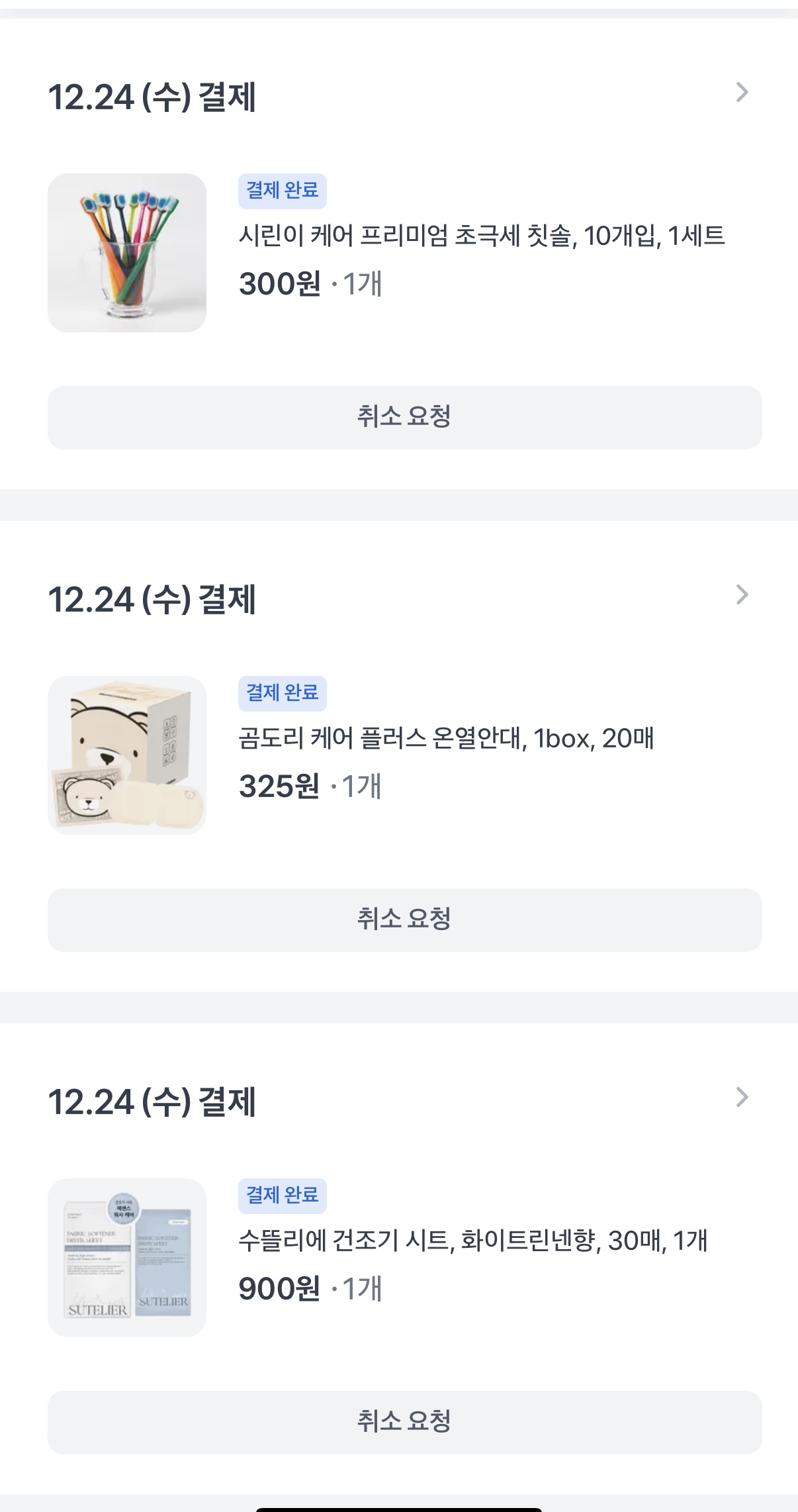
Task: Click the 900원 price of the dryer sheets
Action: [x=280, y=1289]
